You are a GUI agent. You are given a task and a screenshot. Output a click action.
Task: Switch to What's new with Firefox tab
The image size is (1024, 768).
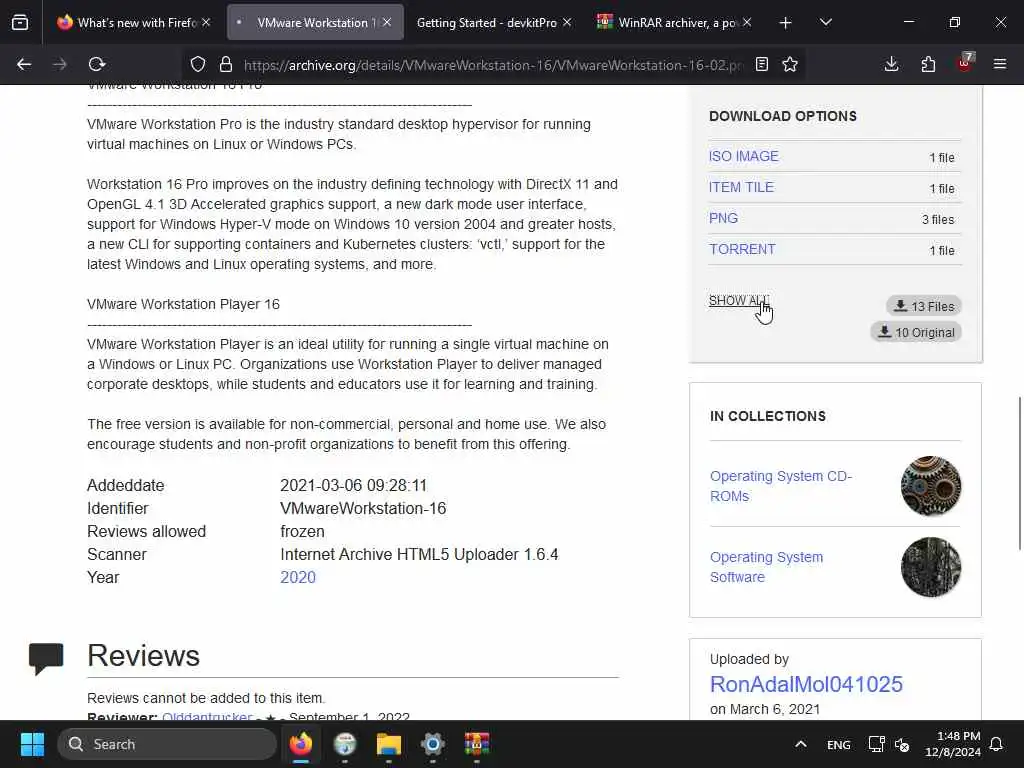tap(134, 22)
